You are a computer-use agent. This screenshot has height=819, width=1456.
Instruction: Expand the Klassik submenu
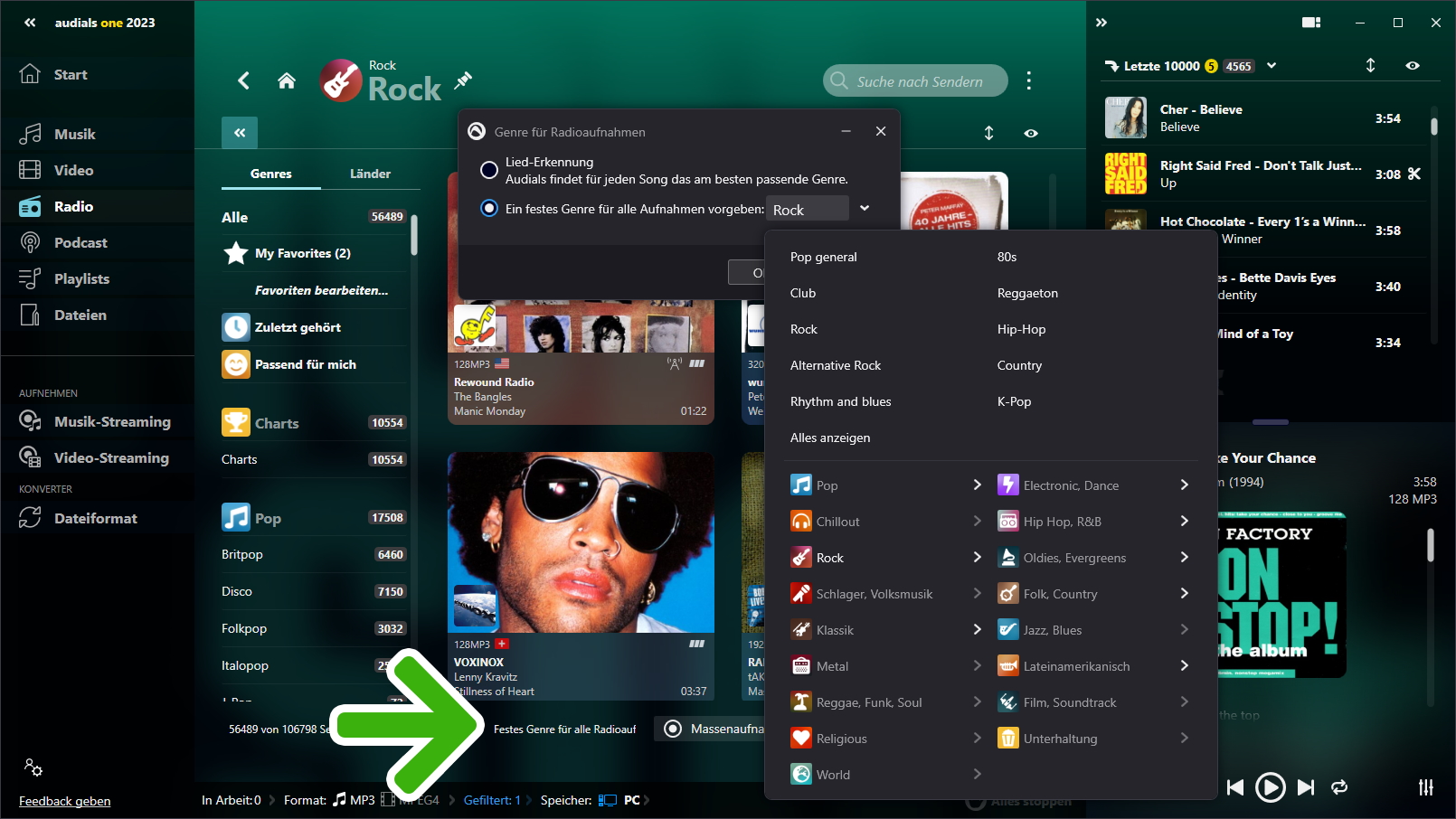(977, 629)
